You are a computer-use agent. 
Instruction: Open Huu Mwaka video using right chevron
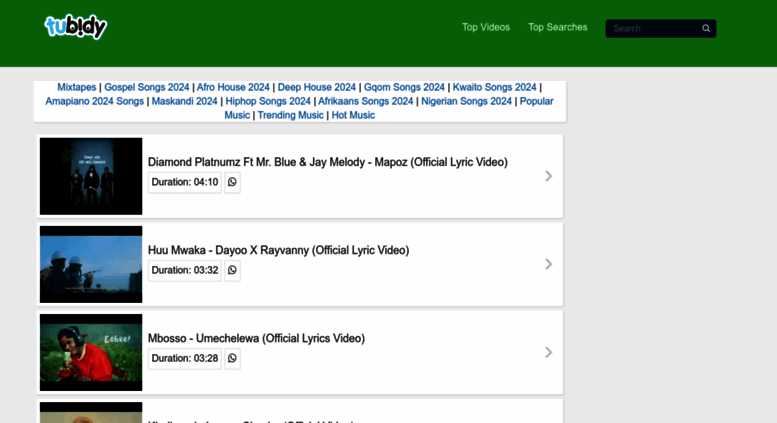pos(549,264)
